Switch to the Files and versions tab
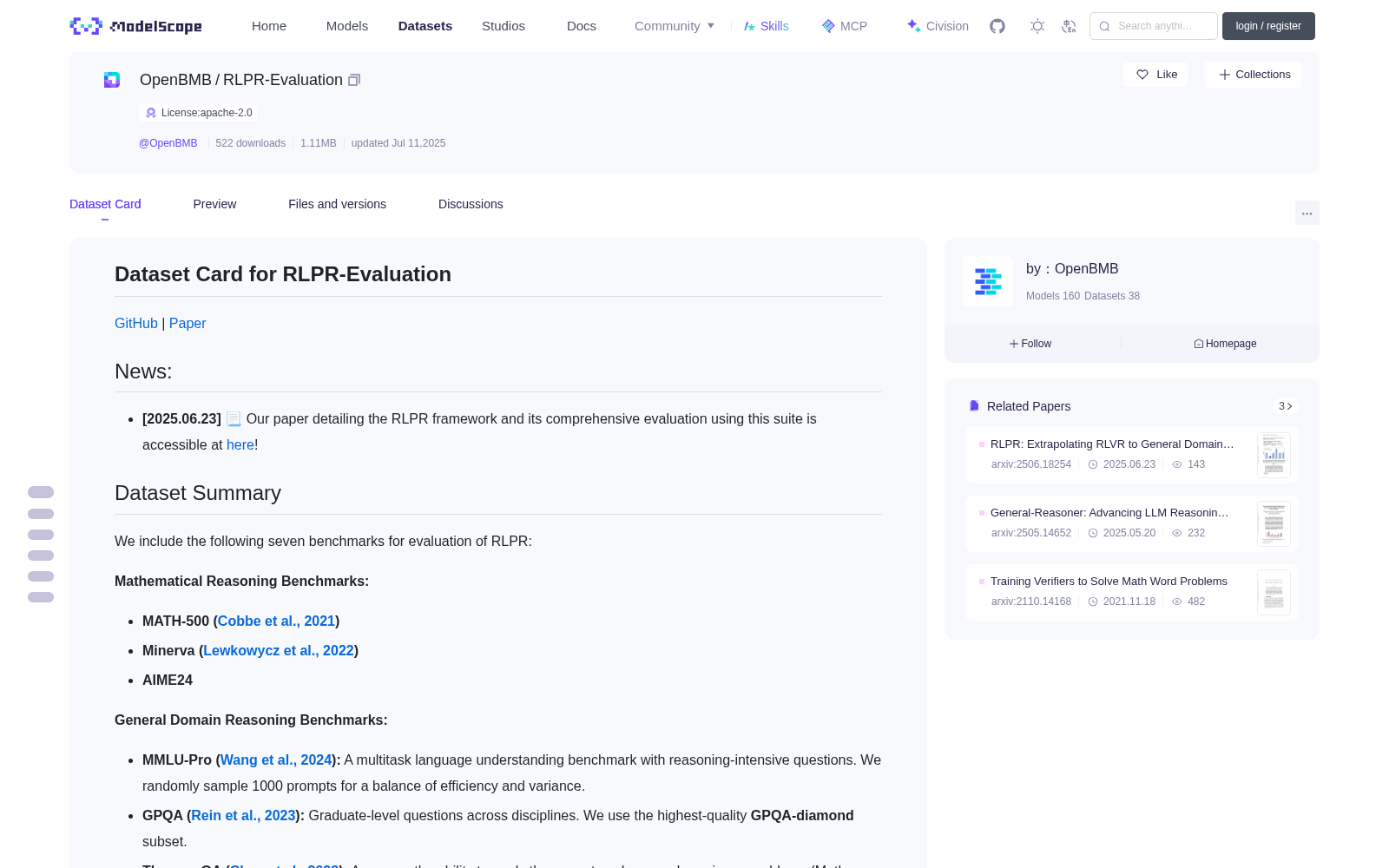Image resolution: width=1389 pixels, height=868 pixels. coord(337,204)
